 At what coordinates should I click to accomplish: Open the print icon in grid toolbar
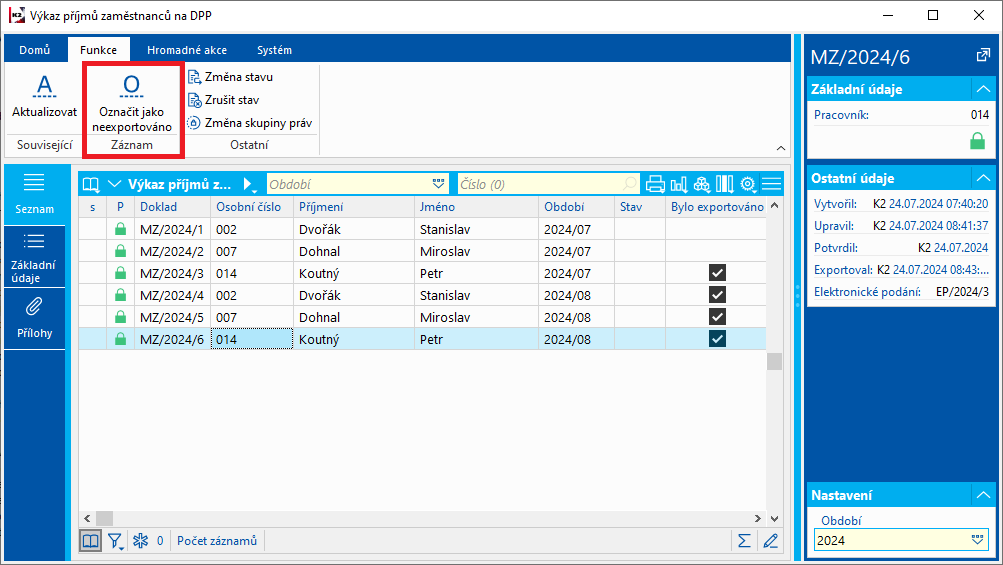click(656, 184)
